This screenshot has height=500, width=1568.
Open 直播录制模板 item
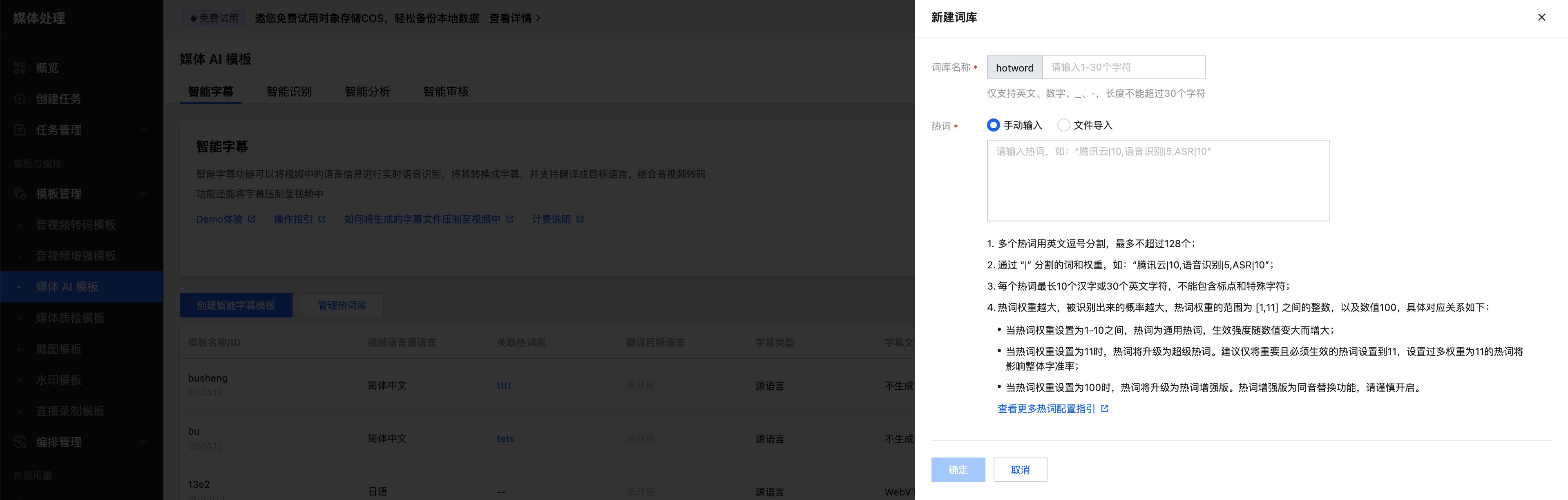(70, 411)
